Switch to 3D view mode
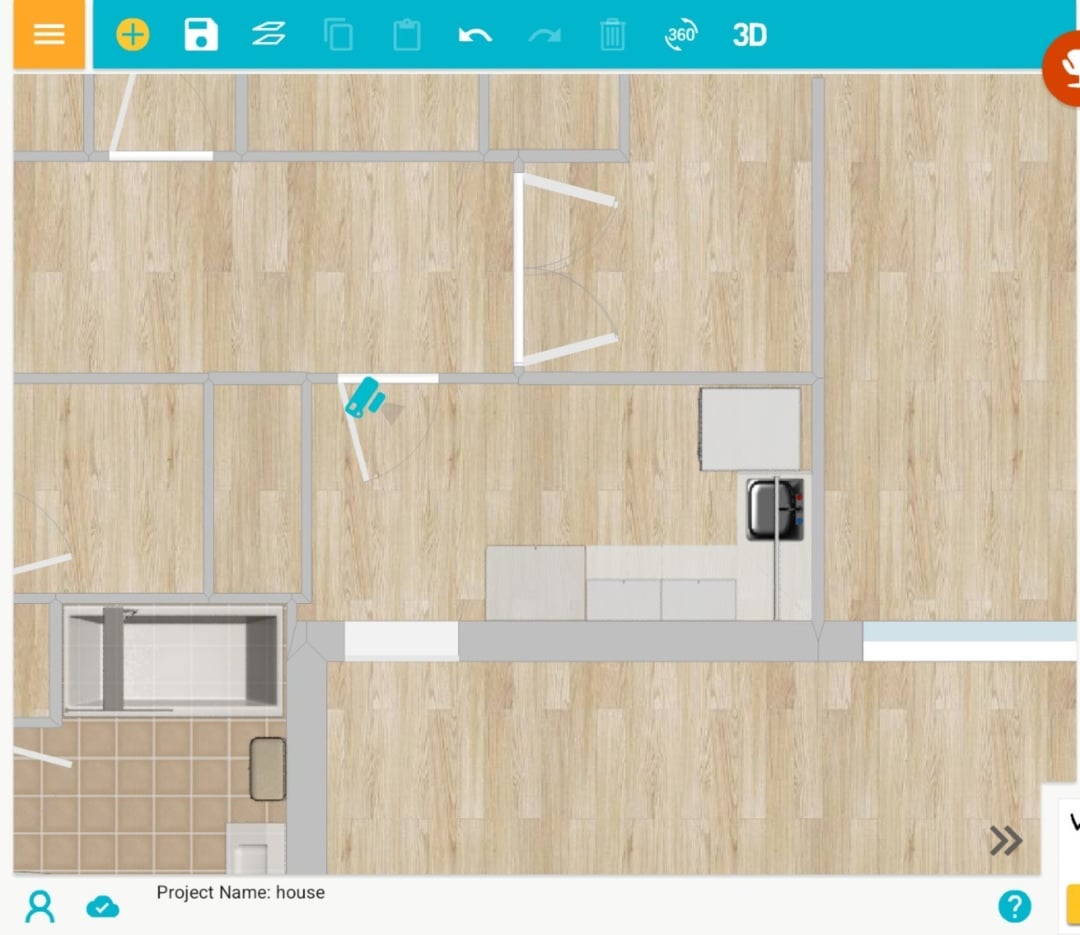The height and width of the screenshot is (935, 1080). (x=749, y=35)
